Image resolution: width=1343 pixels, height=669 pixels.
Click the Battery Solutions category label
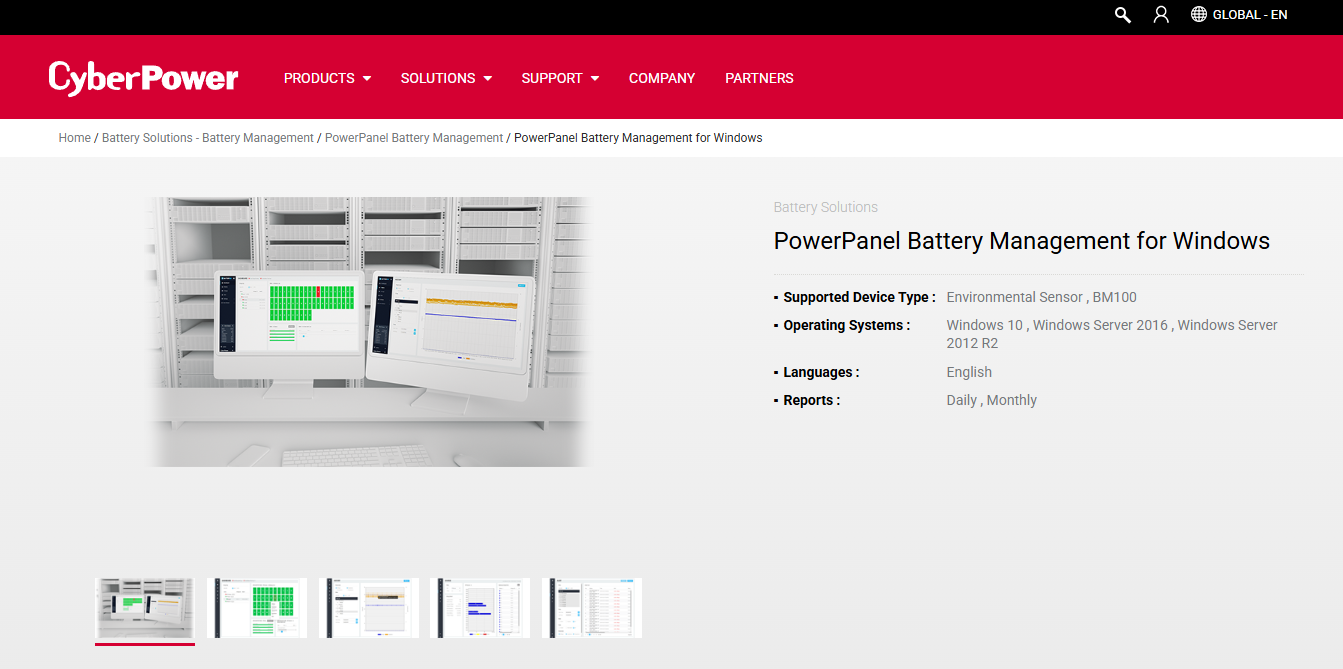pyautogui.click(x=826, y=207)
